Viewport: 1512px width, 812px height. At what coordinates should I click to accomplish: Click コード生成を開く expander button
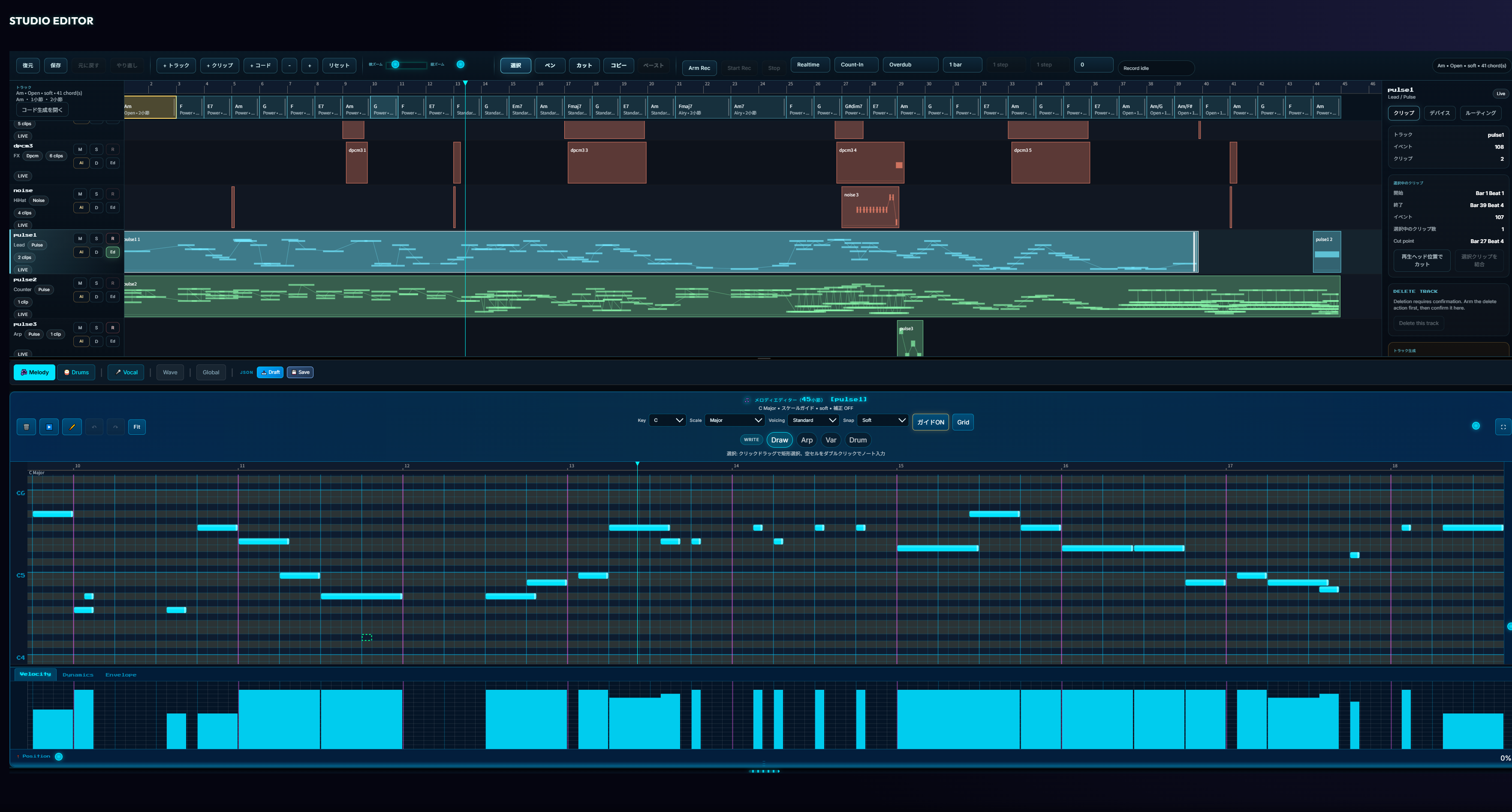42,110
